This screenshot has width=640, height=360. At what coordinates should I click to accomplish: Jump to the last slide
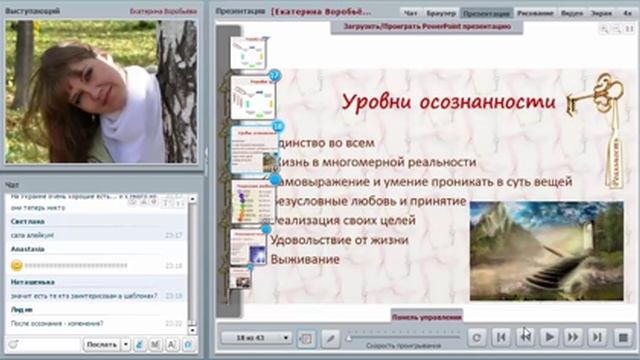click(597, 338)
